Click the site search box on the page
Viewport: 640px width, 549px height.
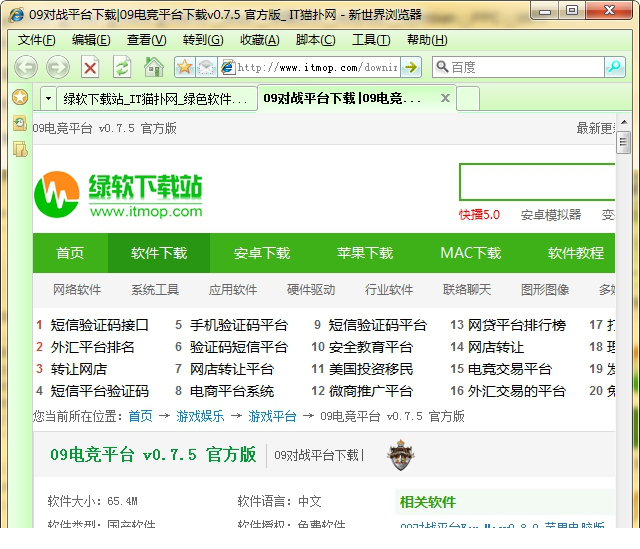click(537, 182)
